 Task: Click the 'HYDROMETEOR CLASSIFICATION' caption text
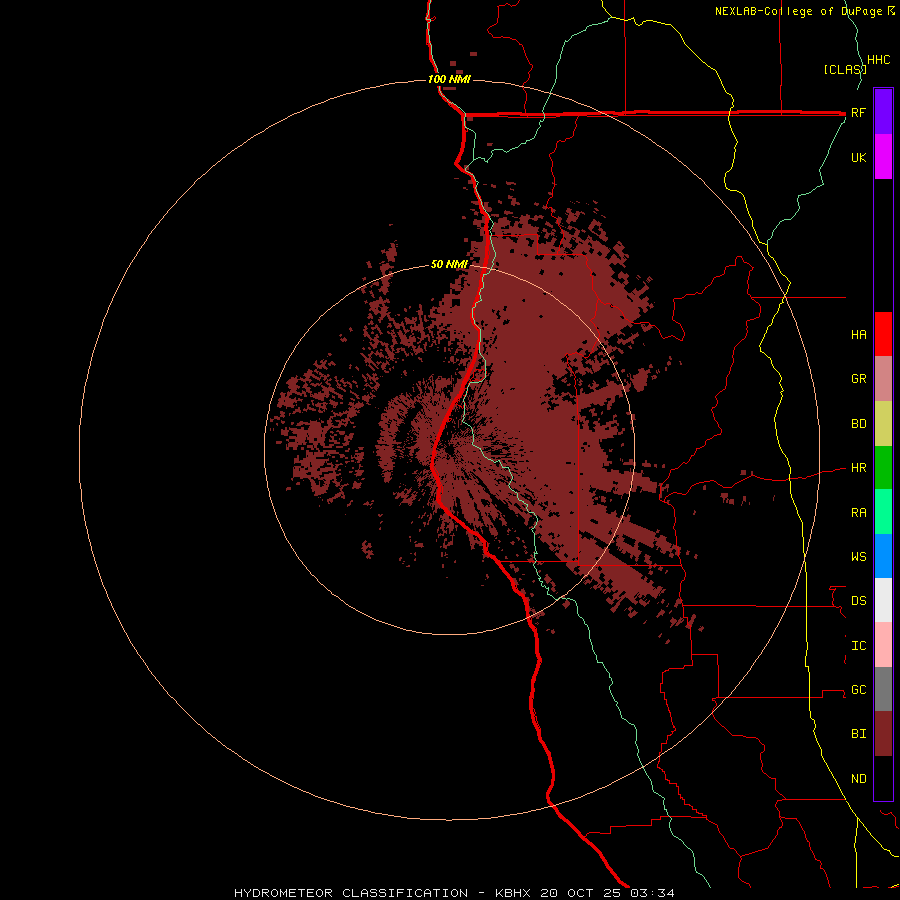tap(351, 893)
